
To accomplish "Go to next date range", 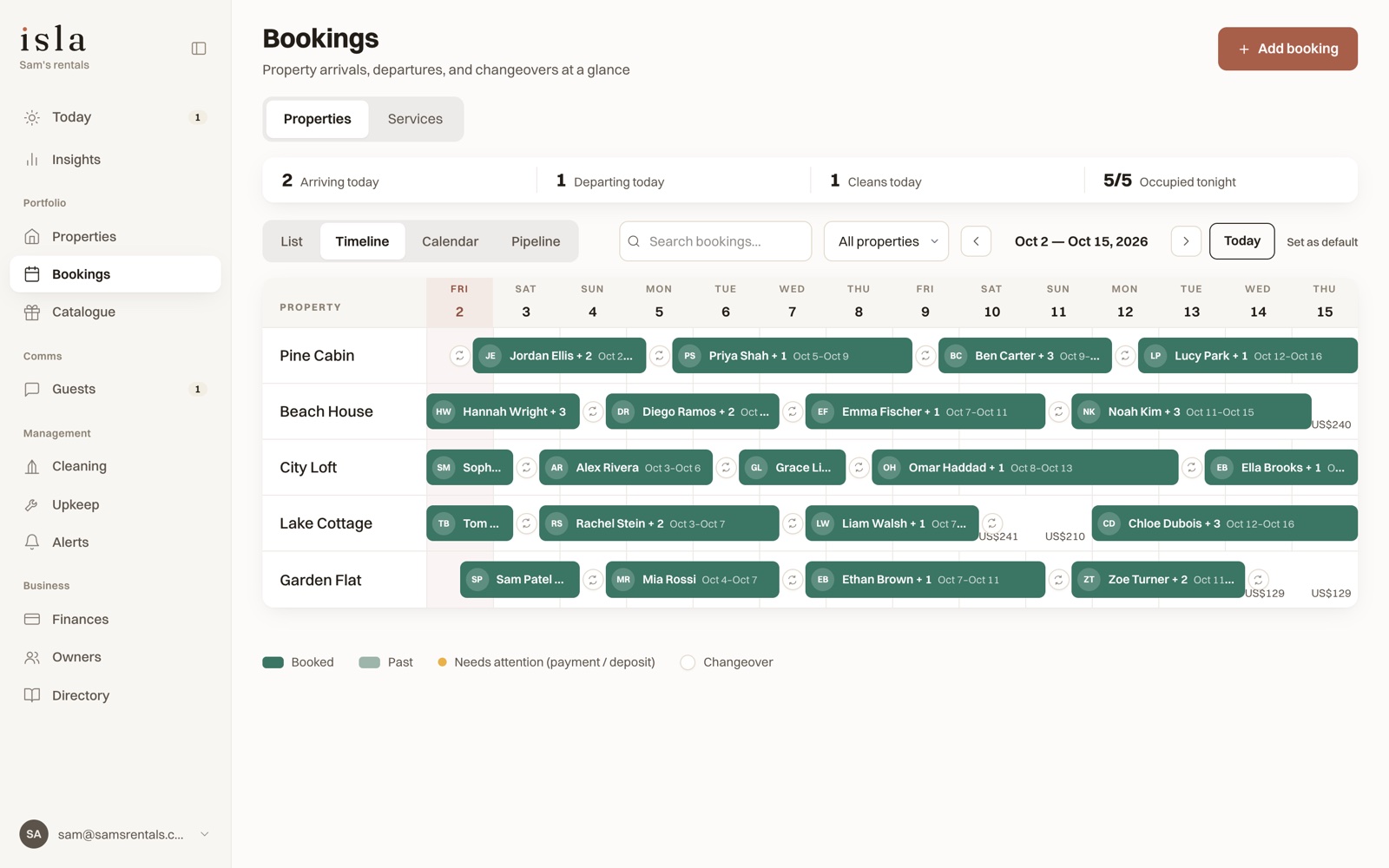I will (x=1186, y=241).
